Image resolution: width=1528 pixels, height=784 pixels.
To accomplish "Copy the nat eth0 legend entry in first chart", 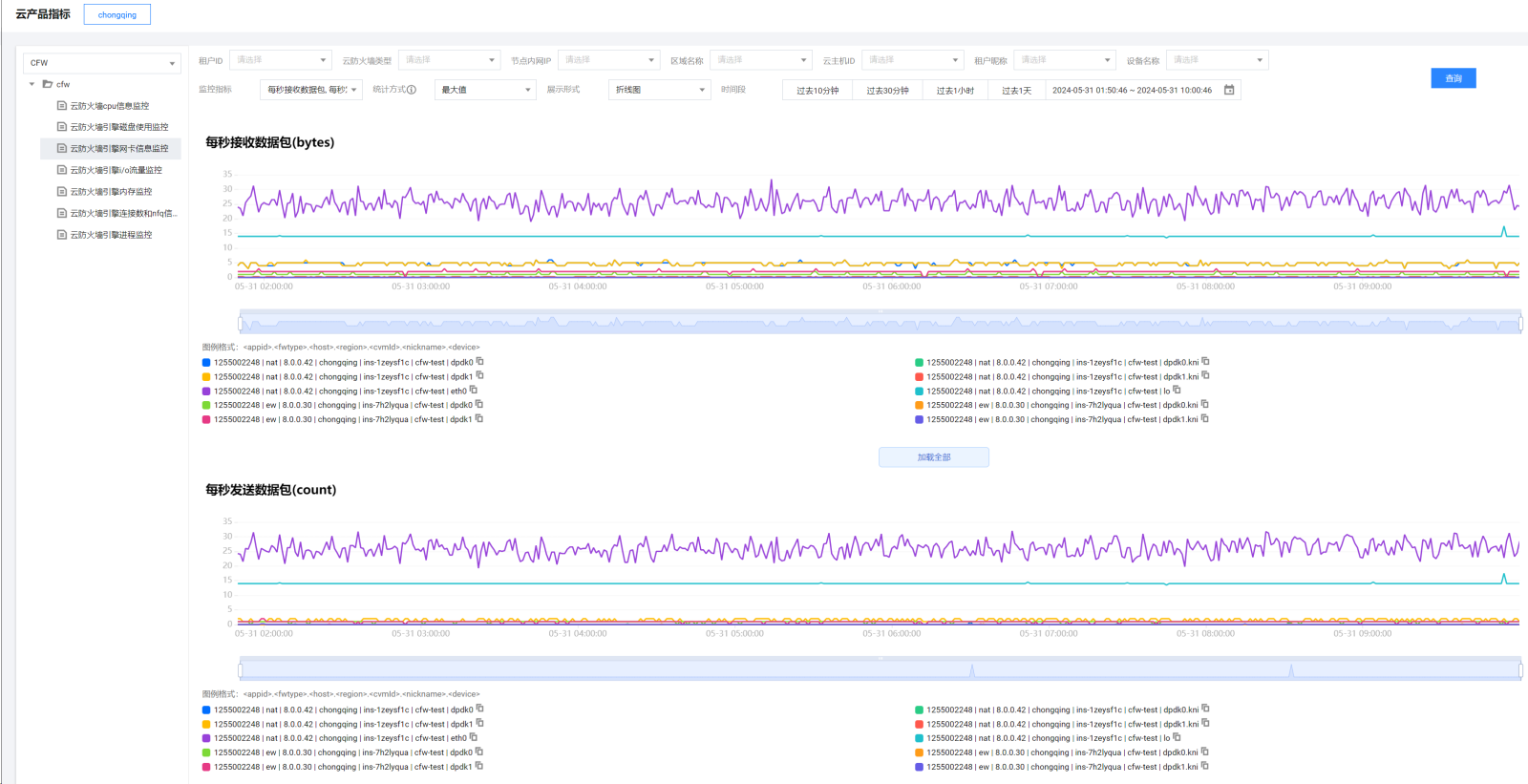I will tap(474, 390).
